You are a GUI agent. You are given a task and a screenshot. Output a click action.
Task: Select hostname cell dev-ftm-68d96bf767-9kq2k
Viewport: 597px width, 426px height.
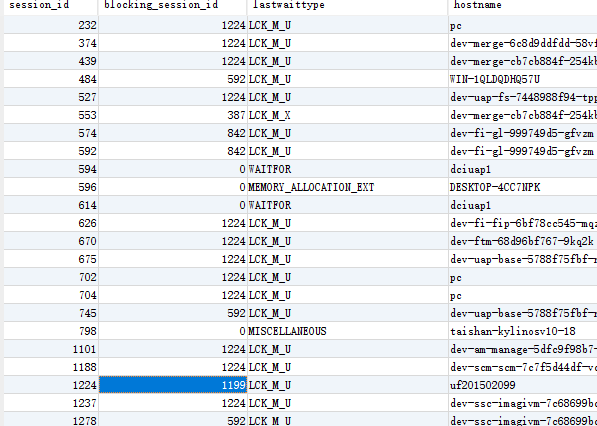(x=523, y=241)
